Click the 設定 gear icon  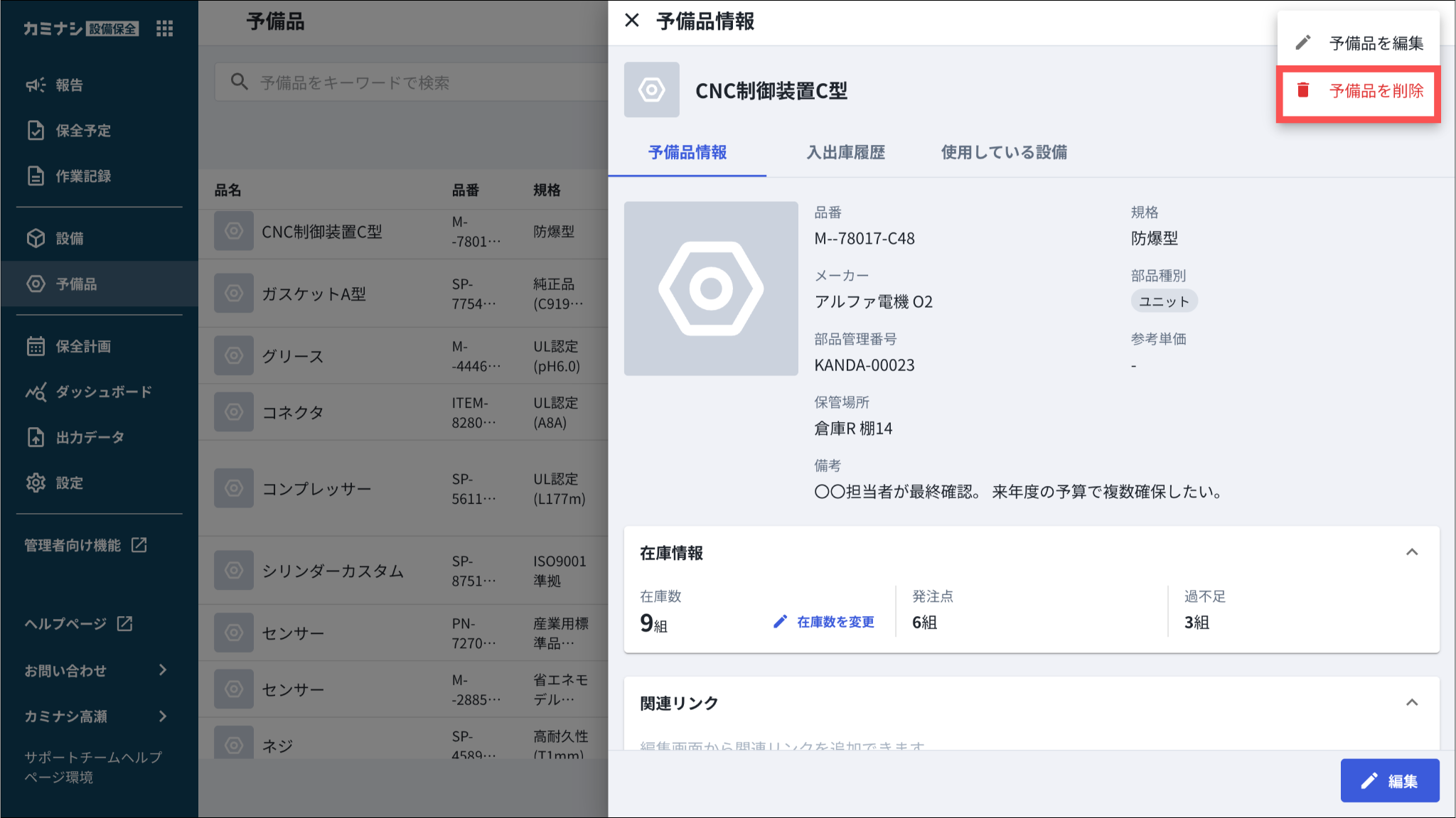pyautogui.click(x=36, y=483)
